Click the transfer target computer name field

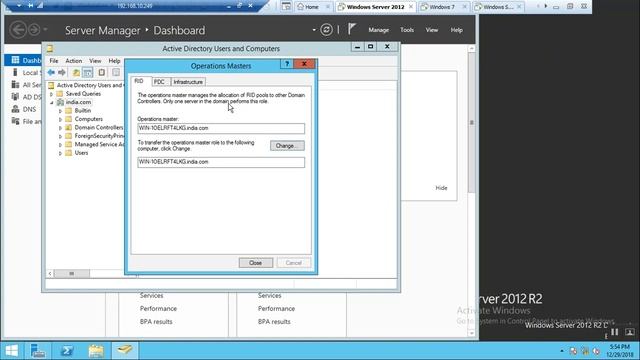click(221, 162)
